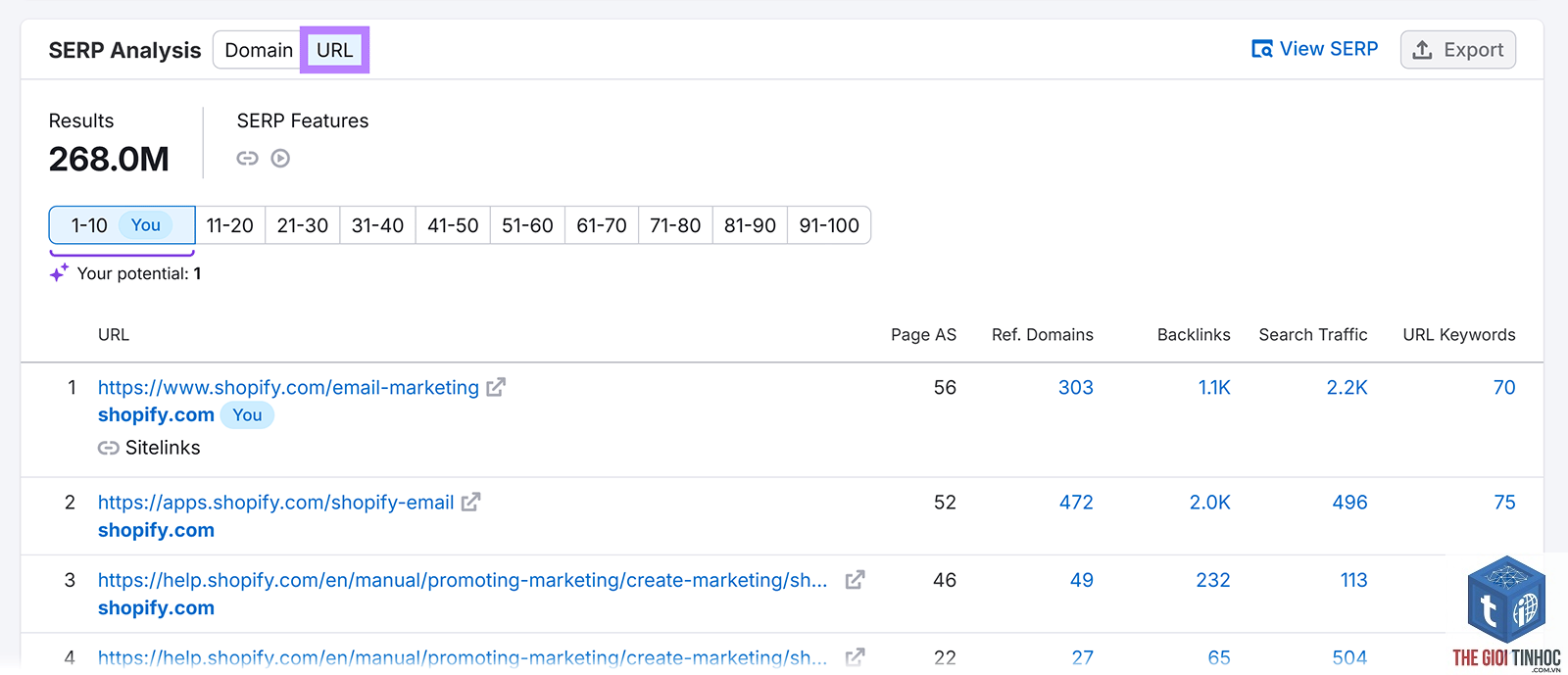Switch to the Domain tab

tap(259, 50)
